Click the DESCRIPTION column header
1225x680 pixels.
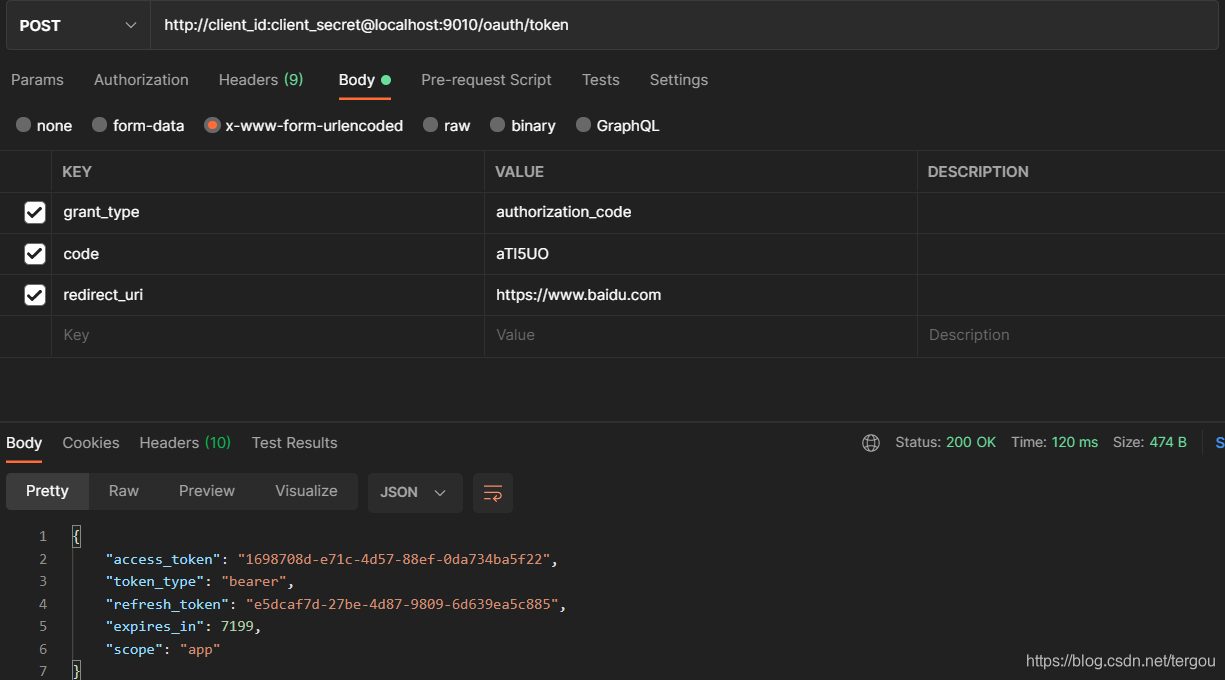[x=978, y=172]
